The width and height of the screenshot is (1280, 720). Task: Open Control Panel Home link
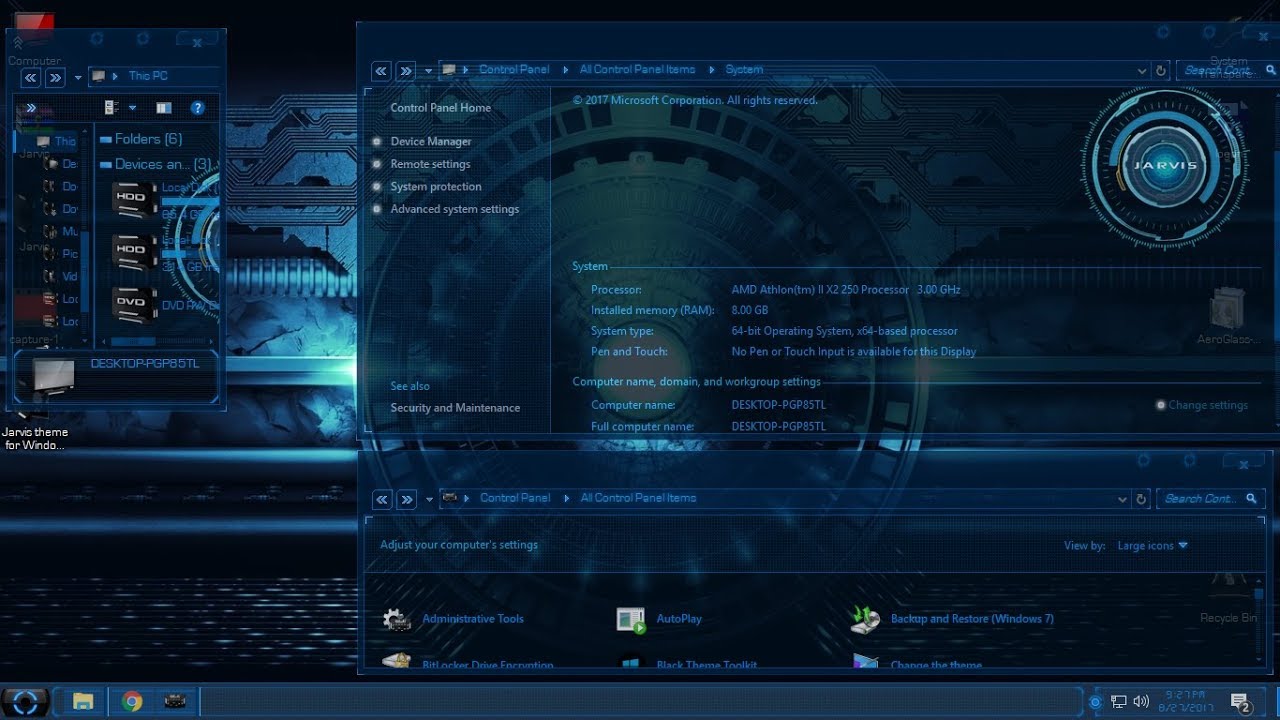441,108
